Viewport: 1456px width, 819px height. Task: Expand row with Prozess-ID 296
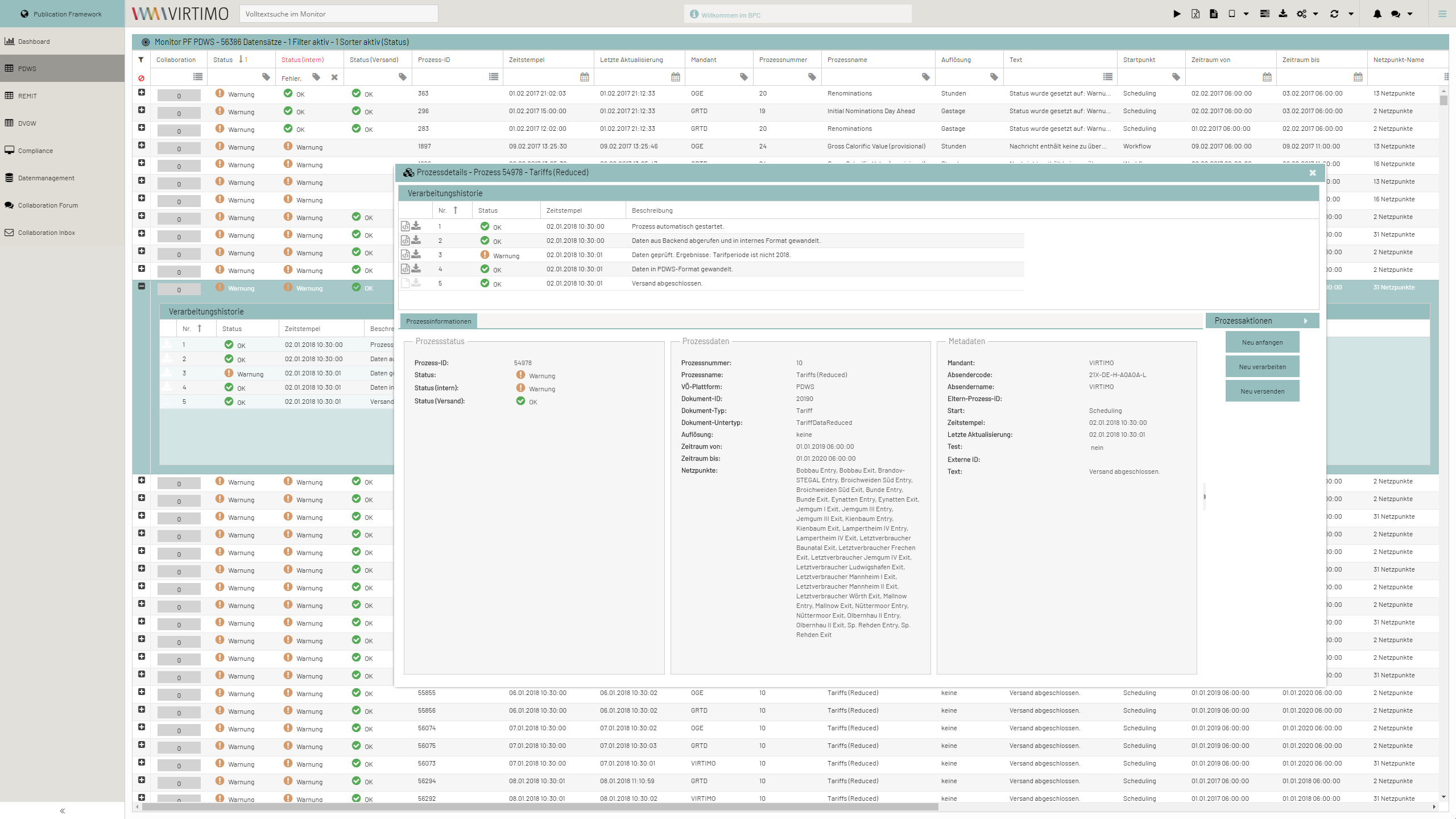pyautogui.click(x=141, y=110)
